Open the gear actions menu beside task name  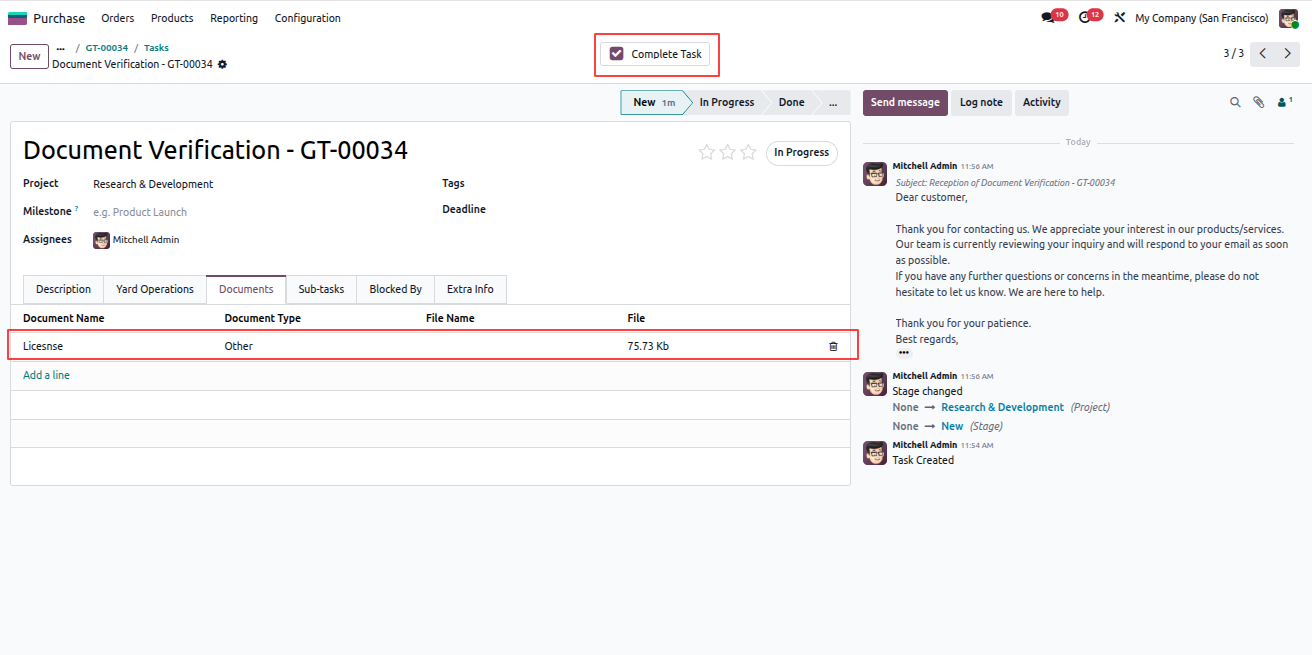click(222, 64)
